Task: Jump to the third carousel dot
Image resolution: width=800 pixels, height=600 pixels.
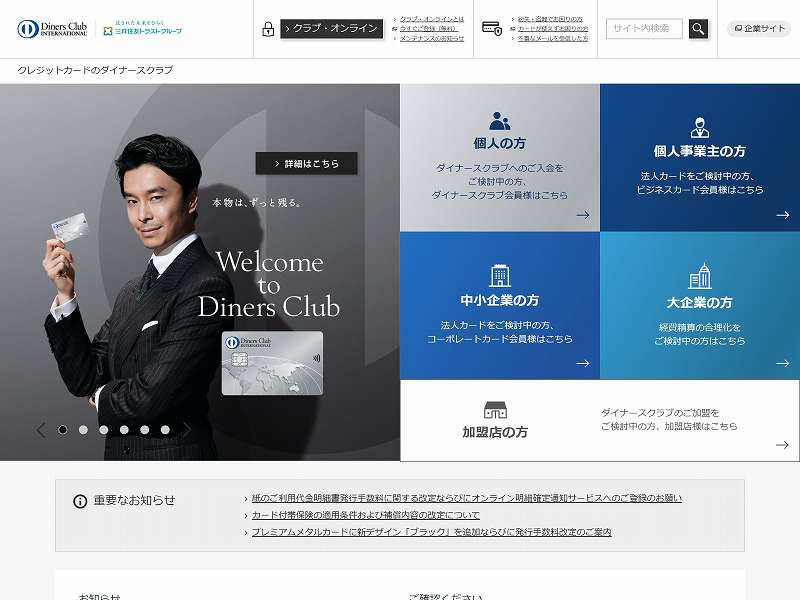Action: (x=104, y=430)
